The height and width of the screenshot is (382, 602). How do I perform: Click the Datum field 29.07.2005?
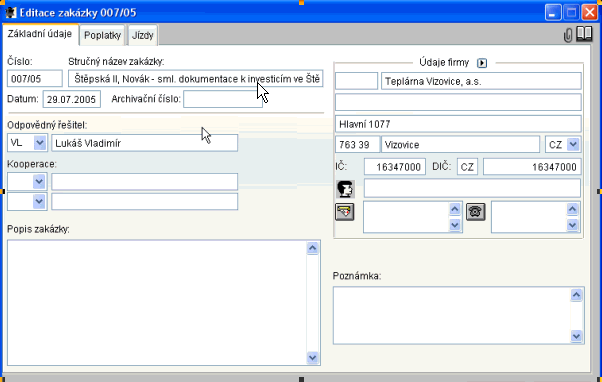pos(72,99)
